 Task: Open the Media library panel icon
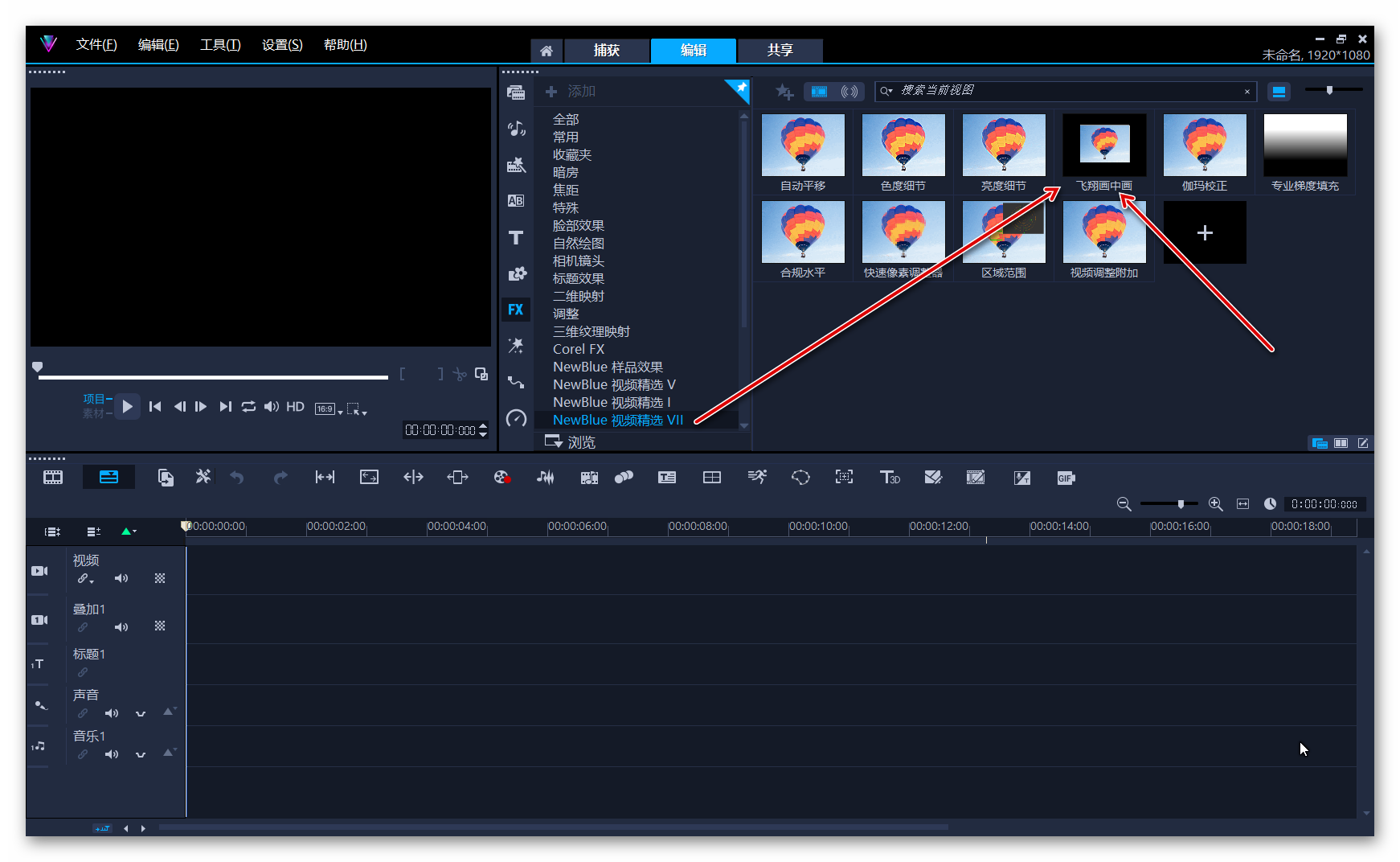[516, 92]
